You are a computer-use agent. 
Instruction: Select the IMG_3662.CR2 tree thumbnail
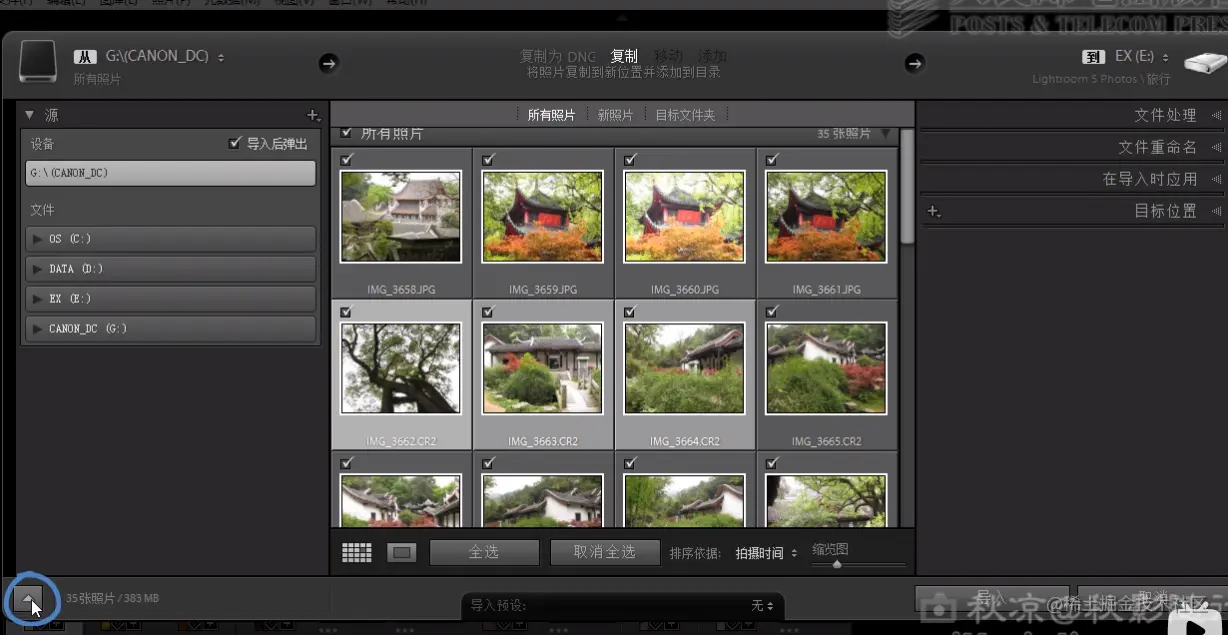point(400,368)
